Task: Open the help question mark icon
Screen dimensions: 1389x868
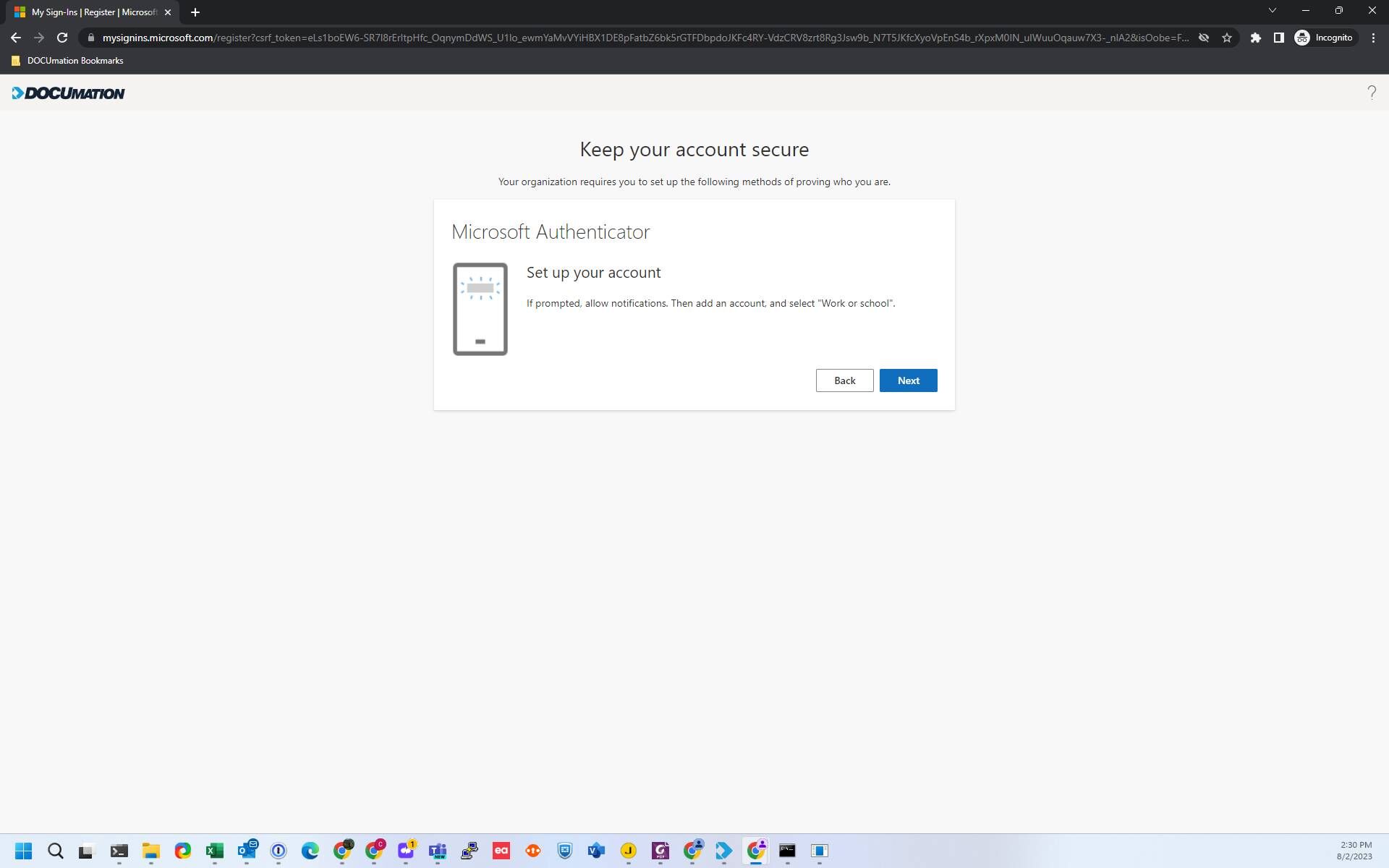Action: (x=1372, y=93)
